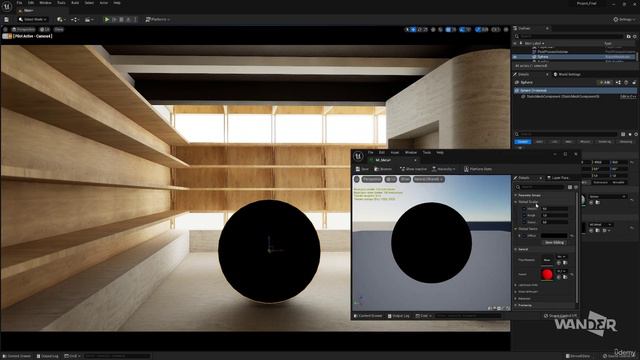Open the Outliner settings gear icon

point(635,36)
